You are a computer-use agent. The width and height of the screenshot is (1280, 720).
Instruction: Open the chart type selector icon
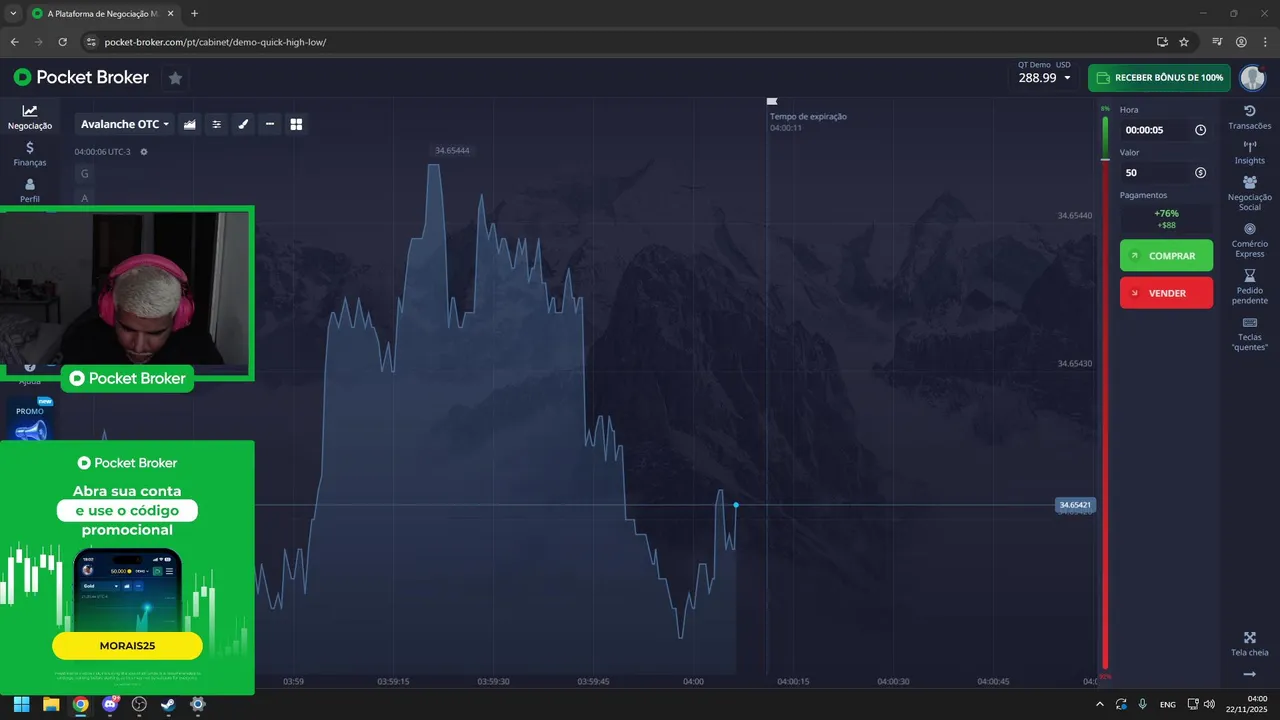point(190,124)
